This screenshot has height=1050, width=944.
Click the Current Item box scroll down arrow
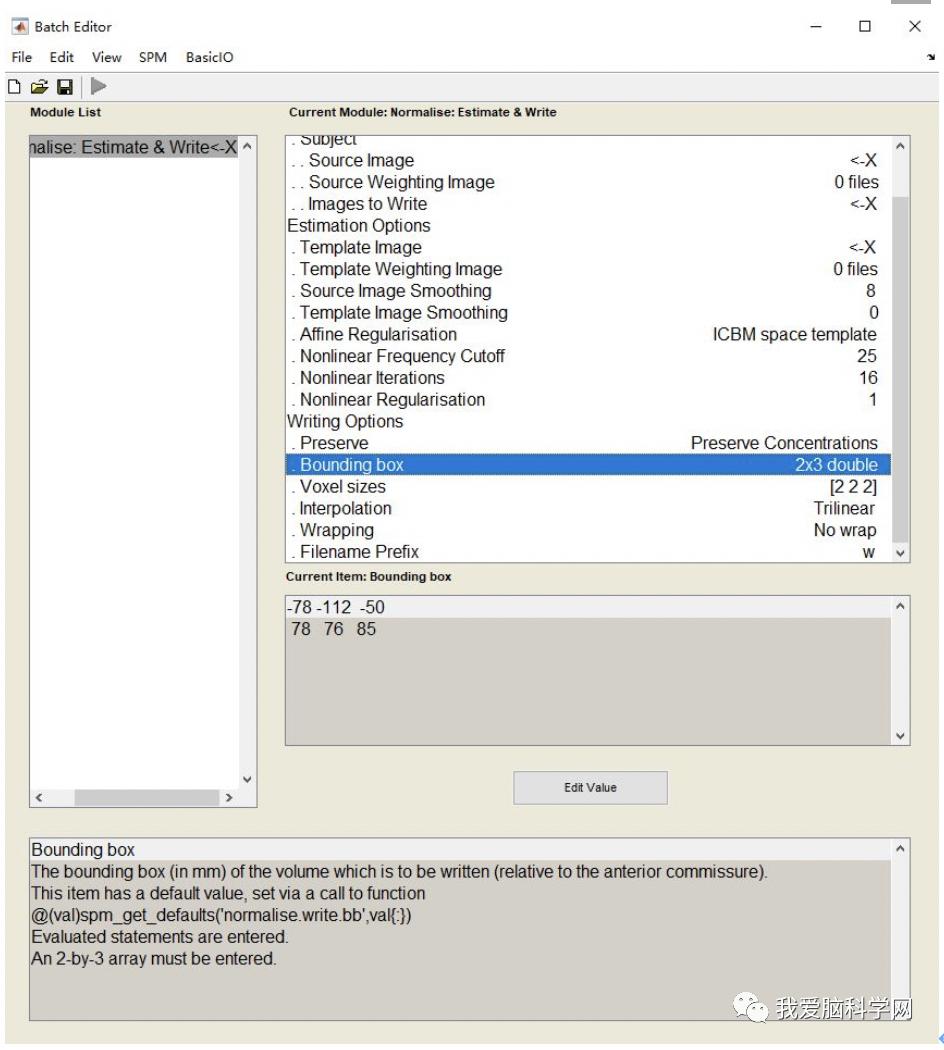tap(900, 736)
